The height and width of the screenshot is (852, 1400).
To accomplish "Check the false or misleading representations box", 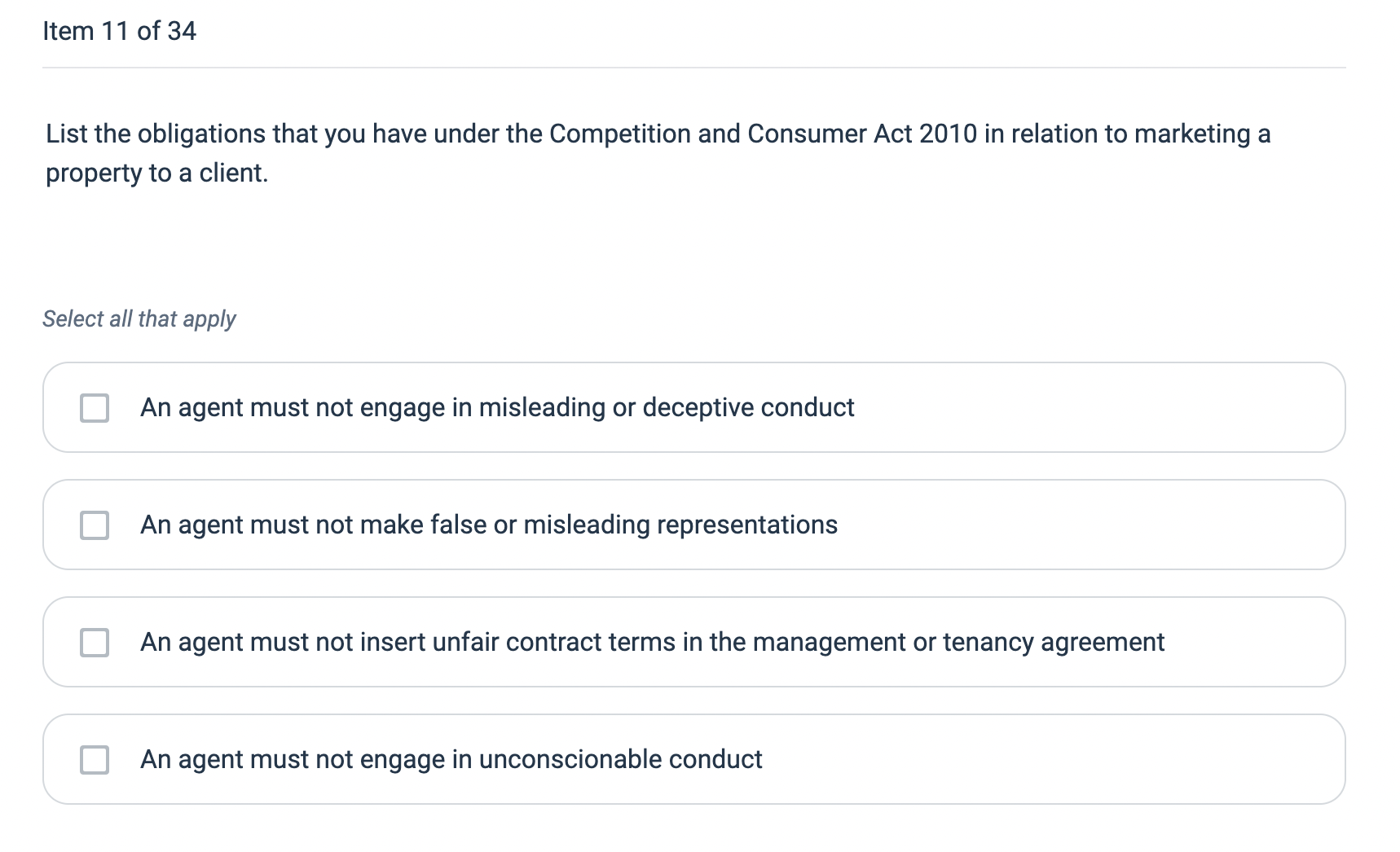I will [95, 525].
